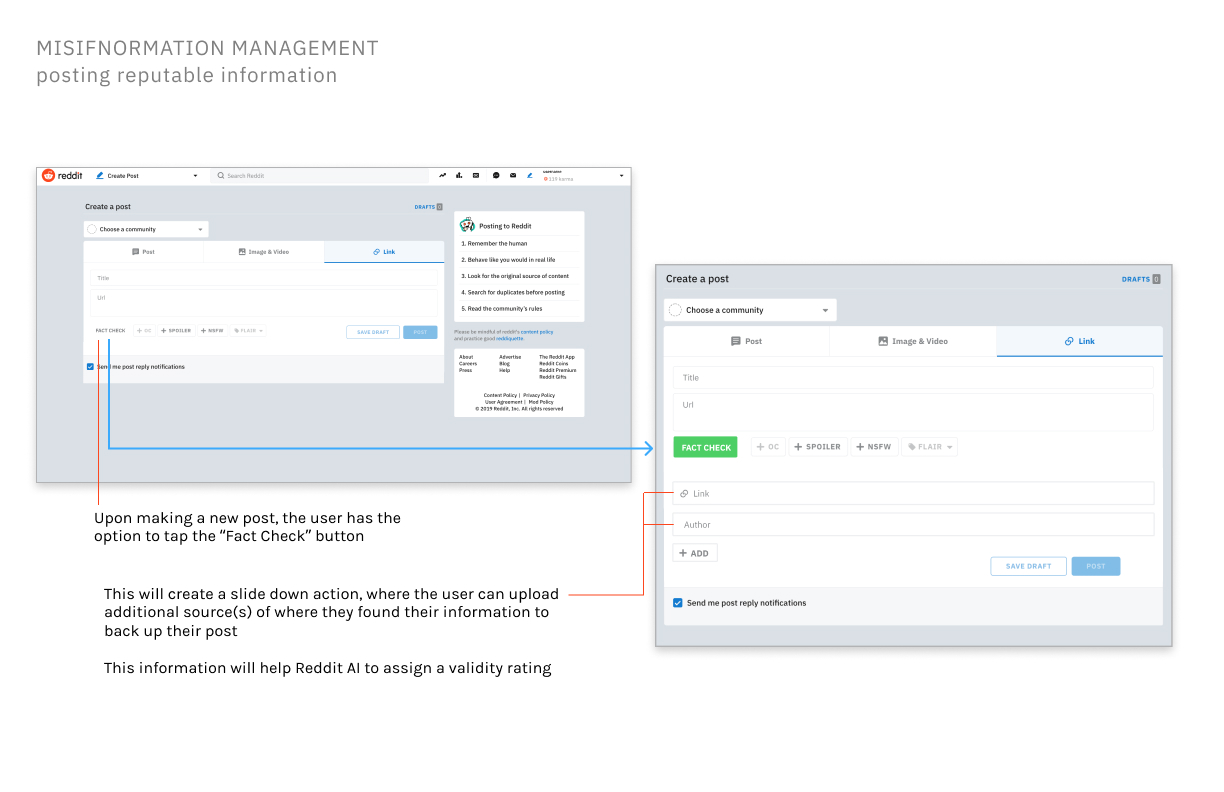This screenshot has width=1224, height=792.
Task: Focus the Author input field
Action: click(x=913, y=524)
